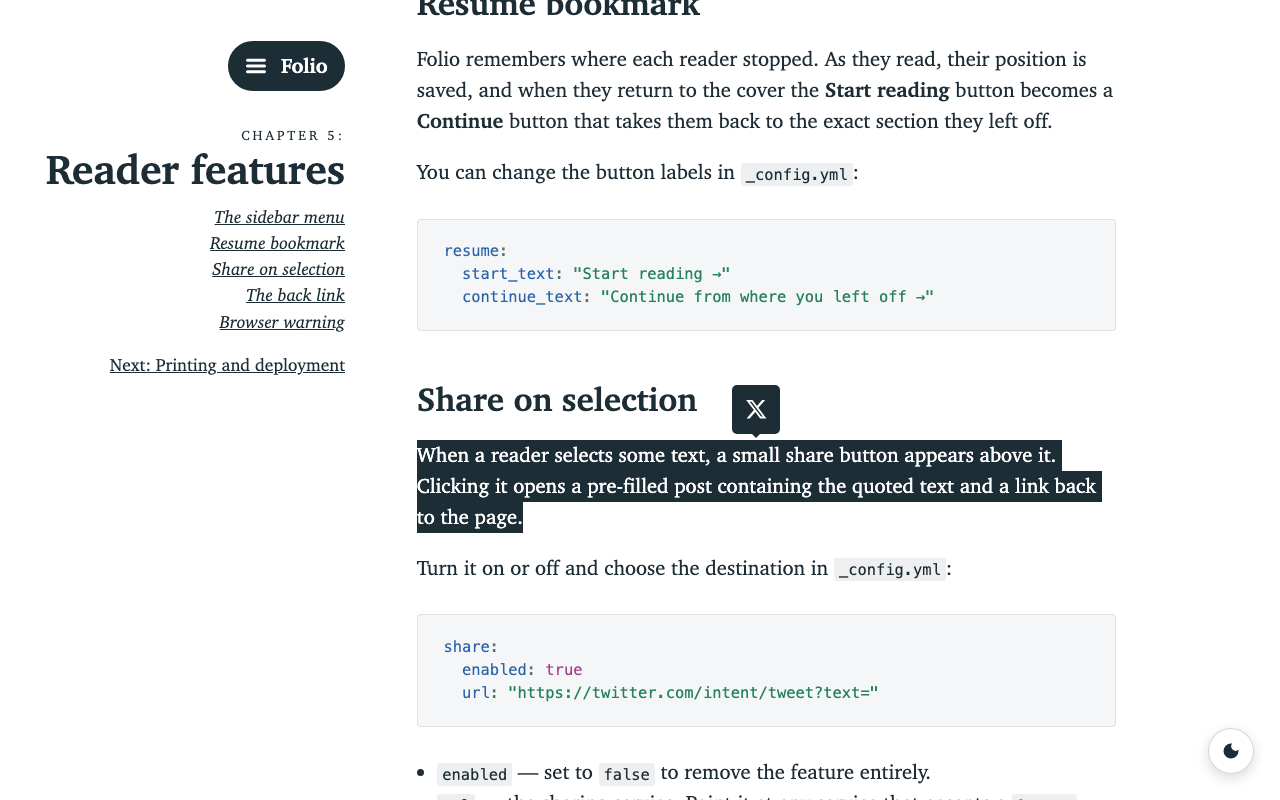The image size is (1280, 800).
Task: Click the 'resume:' key in code block
Action: [476, 250]
